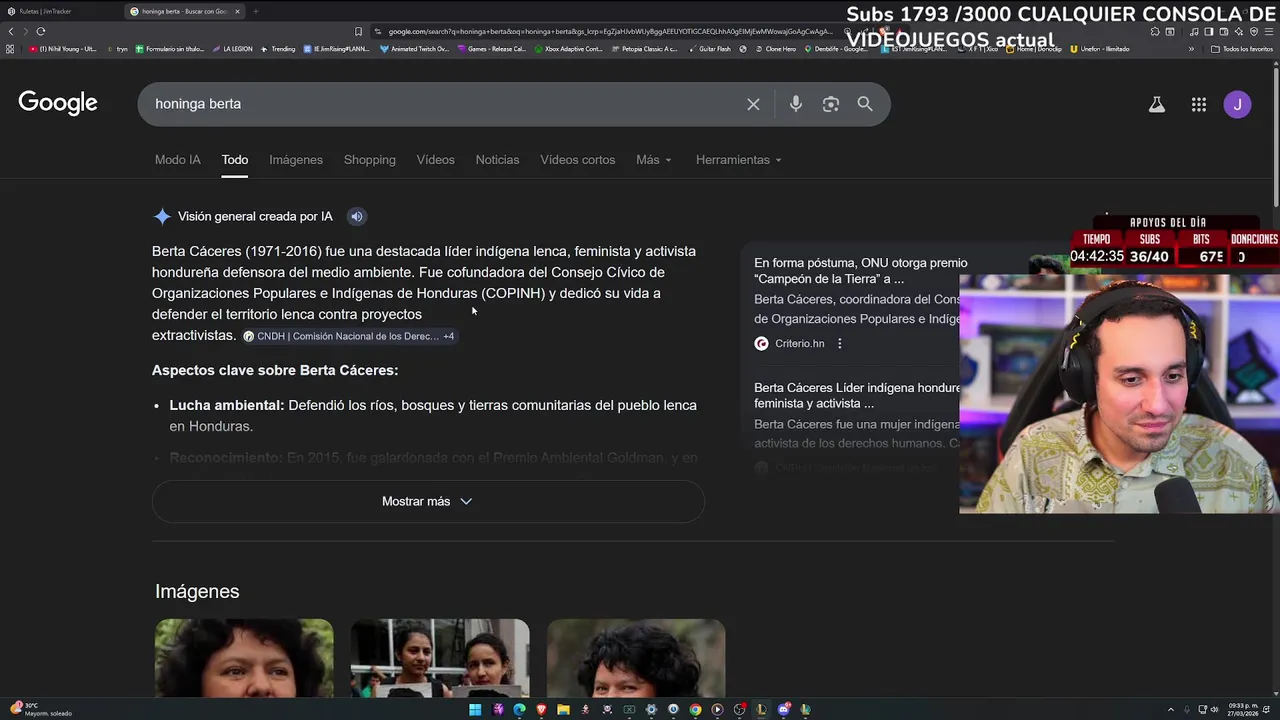Click the Imágenes section heading

click(197, 591)
